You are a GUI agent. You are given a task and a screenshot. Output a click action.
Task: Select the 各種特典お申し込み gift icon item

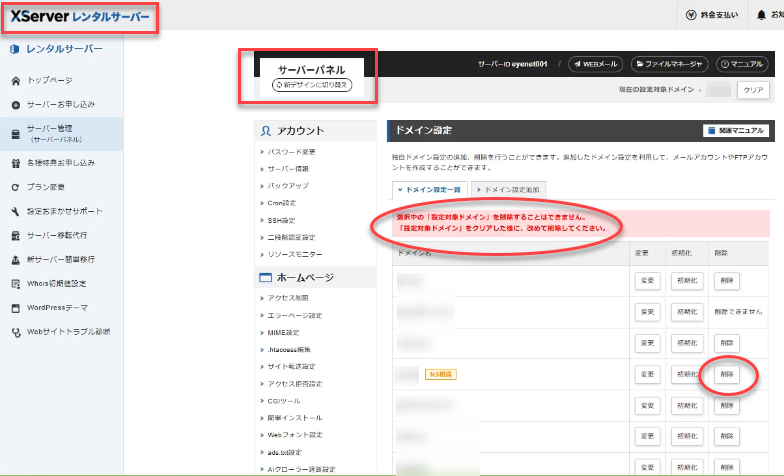pos(60,162)
